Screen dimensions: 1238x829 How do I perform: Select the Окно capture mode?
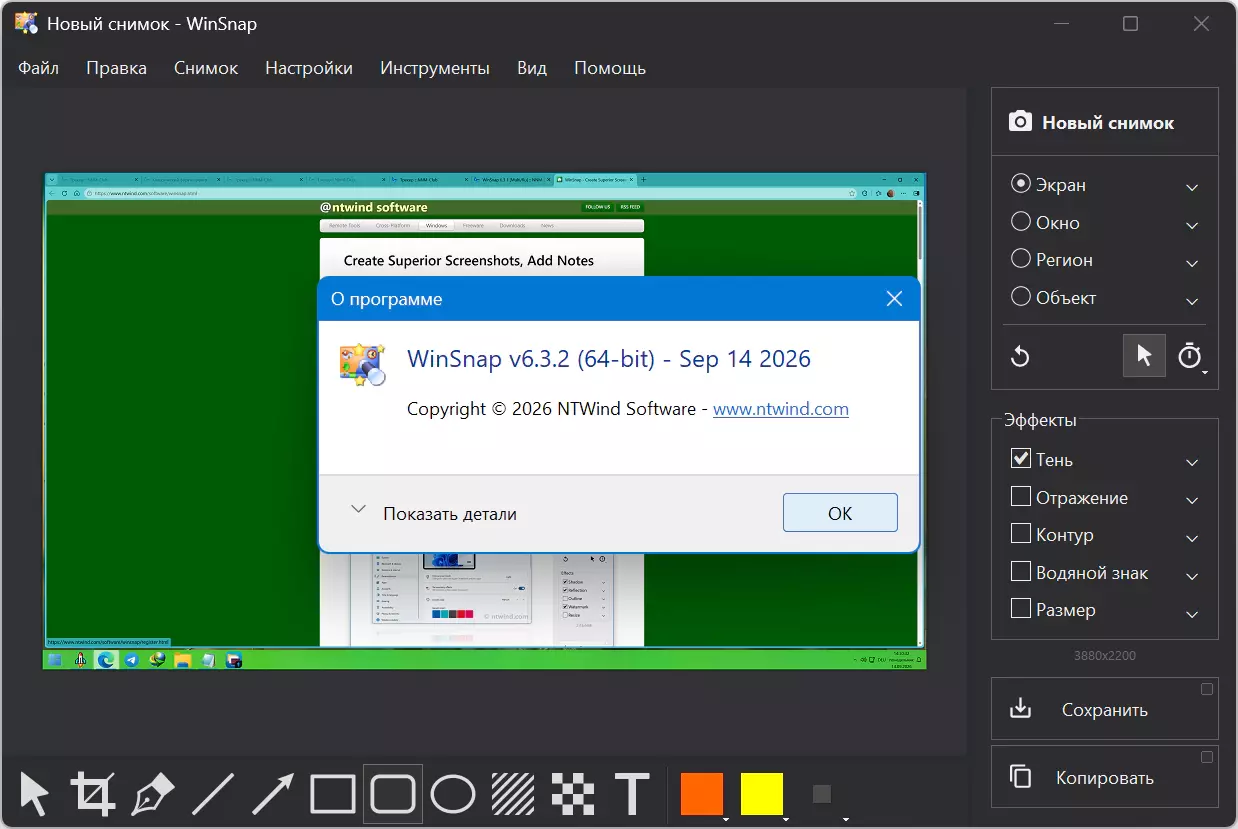point(1021,221)
